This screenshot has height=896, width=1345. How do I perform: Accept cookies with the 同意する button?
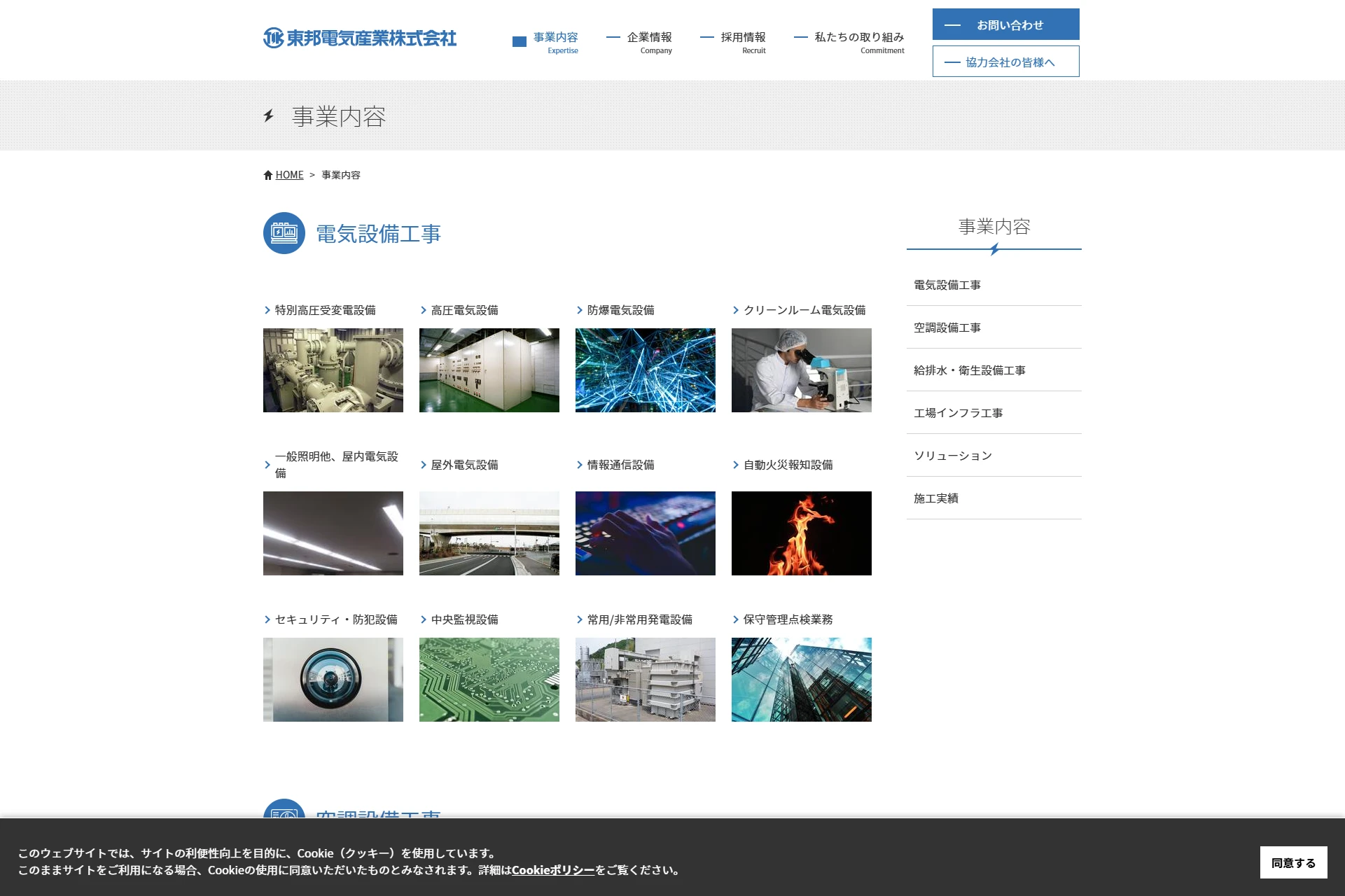tap(1292, 862)
